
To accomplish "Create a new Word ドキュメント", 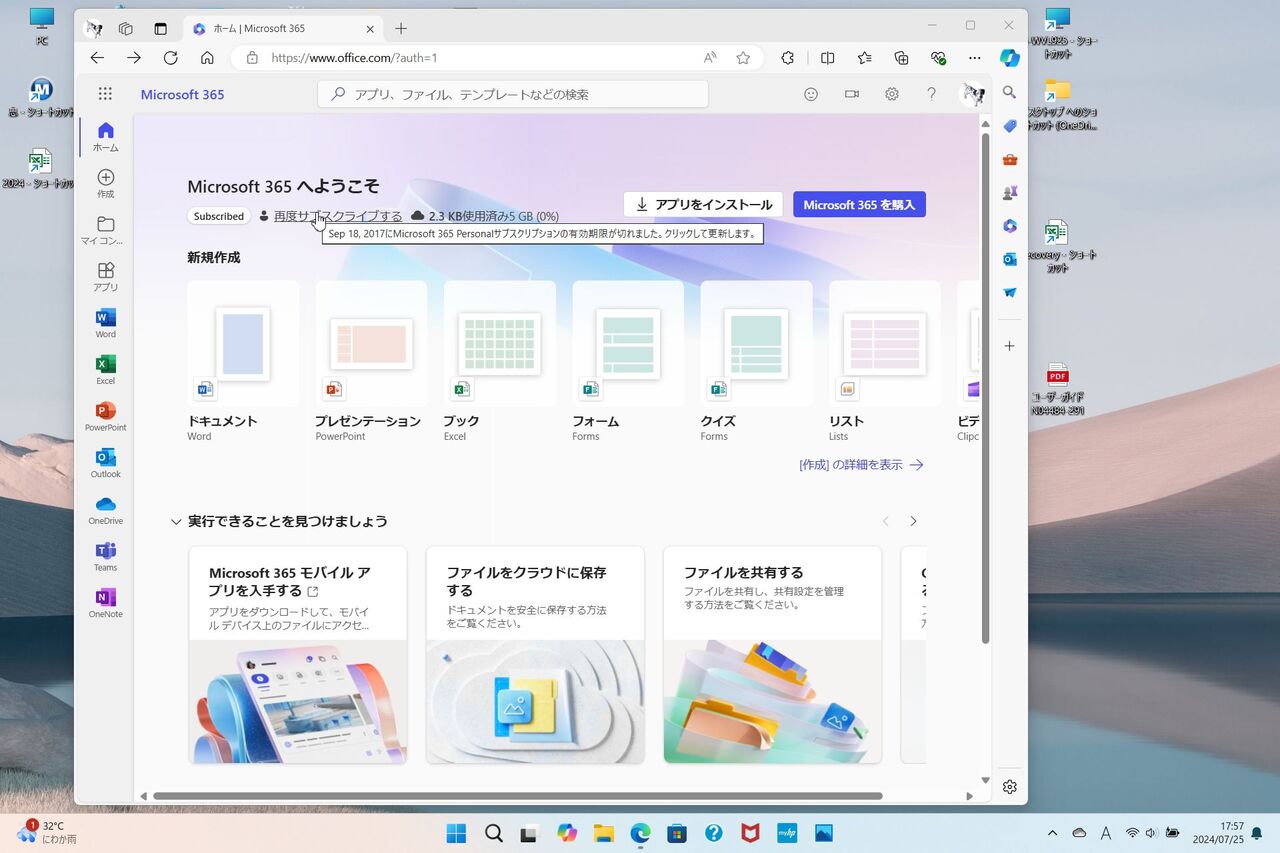I will (x=243, y=361).
